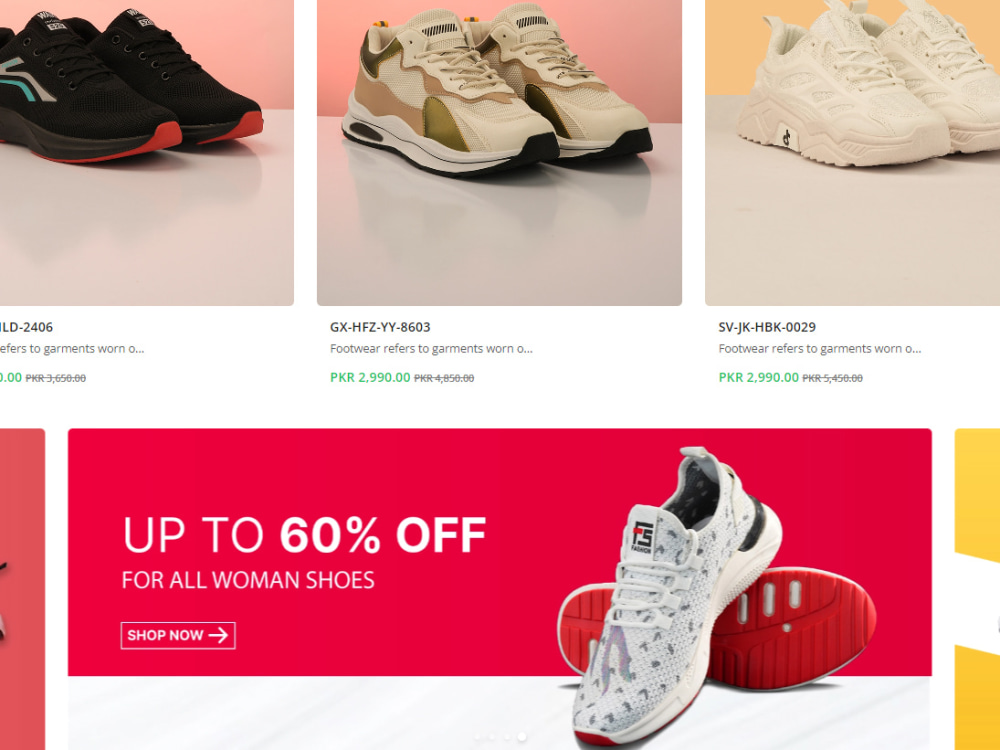Select the second carousel pagination dot

click(x=492, y=737)
